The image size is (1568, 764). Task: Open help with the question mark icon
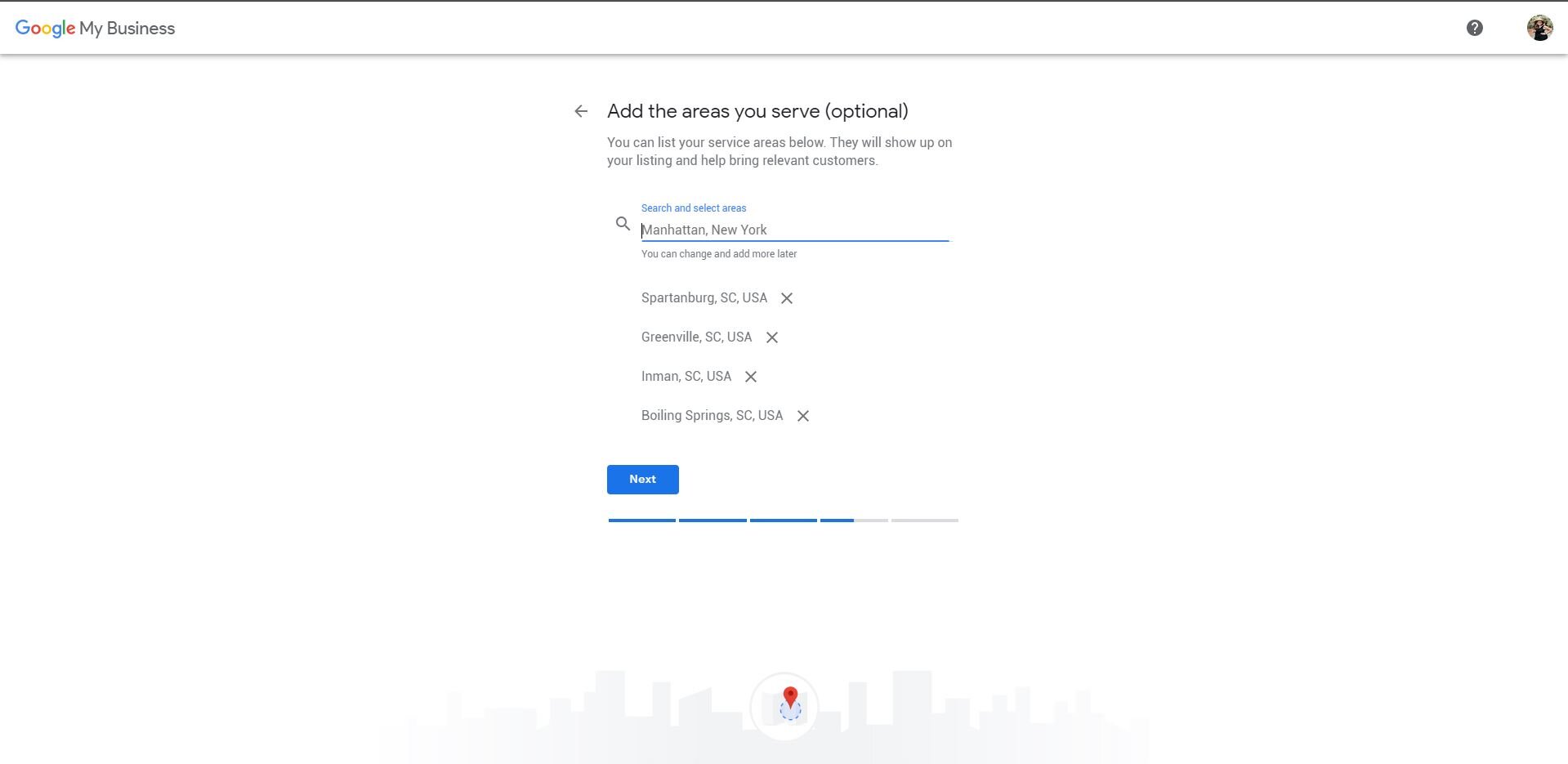pos(1474,28)
